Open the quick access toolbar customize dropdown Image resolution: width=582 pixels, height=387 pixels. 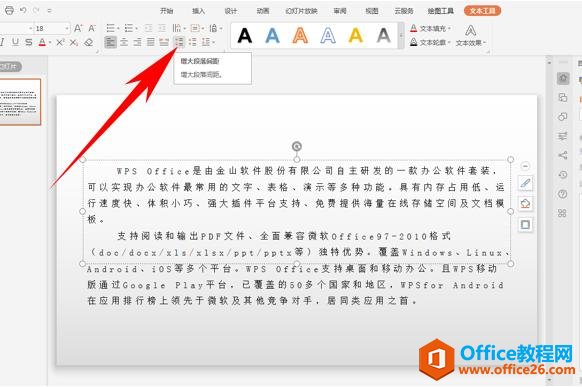coord(49,11)
